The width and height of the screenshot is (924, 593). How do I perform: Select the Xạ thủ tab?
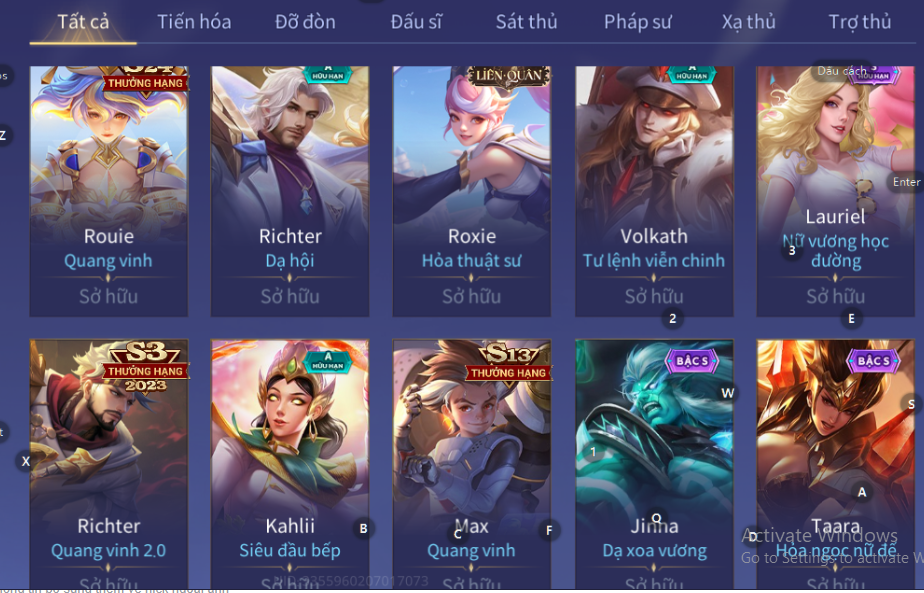(748, 22)
